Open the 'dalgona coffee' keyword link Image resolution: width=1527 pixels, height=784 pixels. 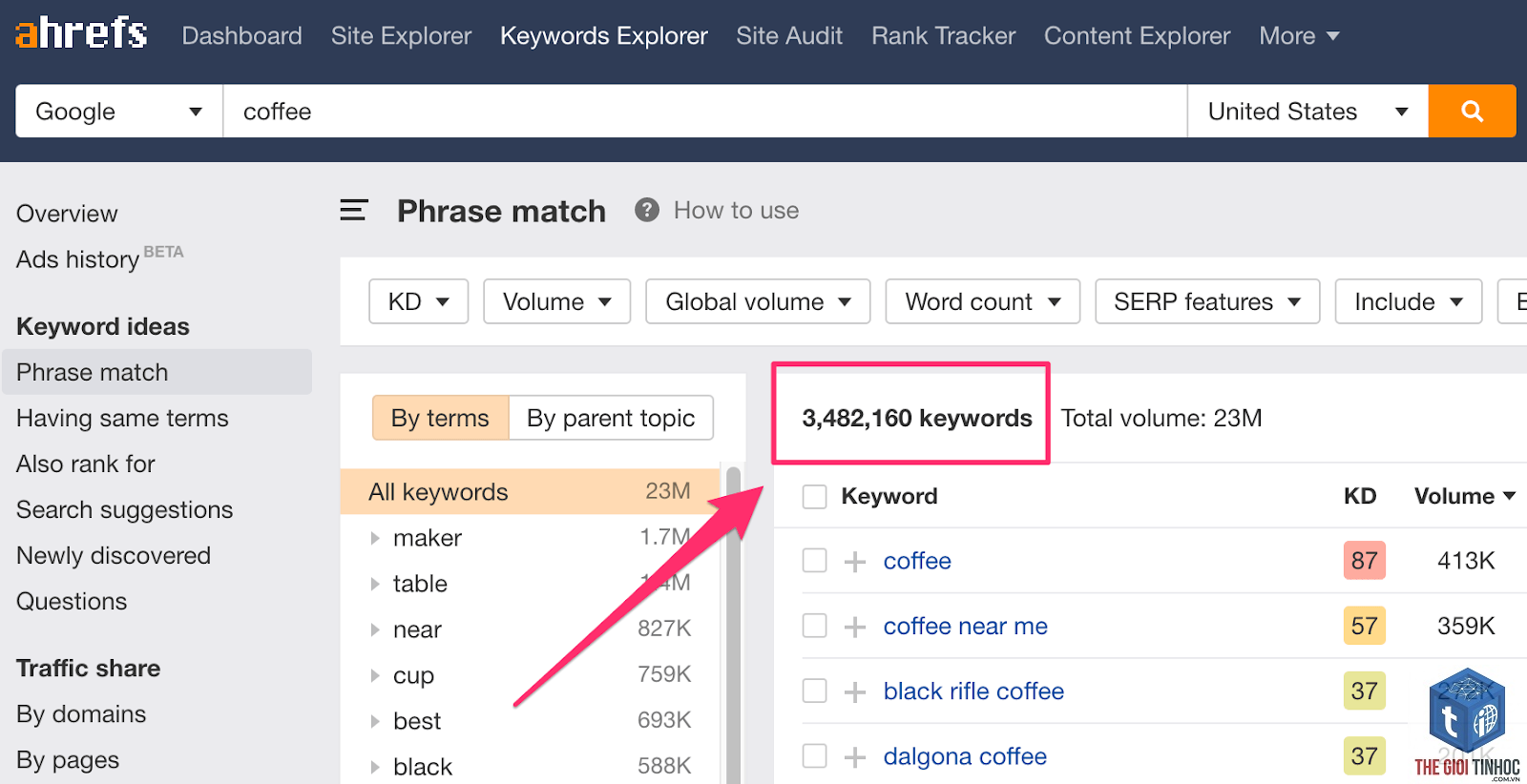[965, 756]
